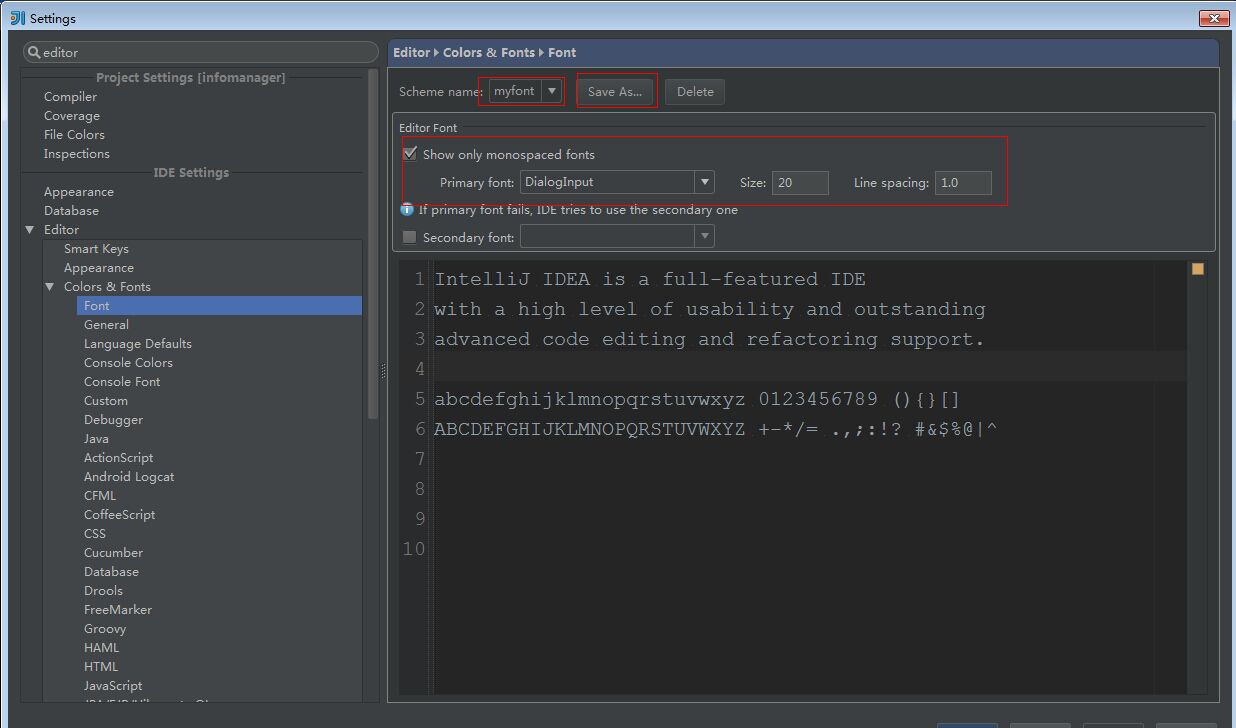Select the highlighted Font tree item
The width and height of the screenshot is (1236, 728).
click(x=219, y=306)
